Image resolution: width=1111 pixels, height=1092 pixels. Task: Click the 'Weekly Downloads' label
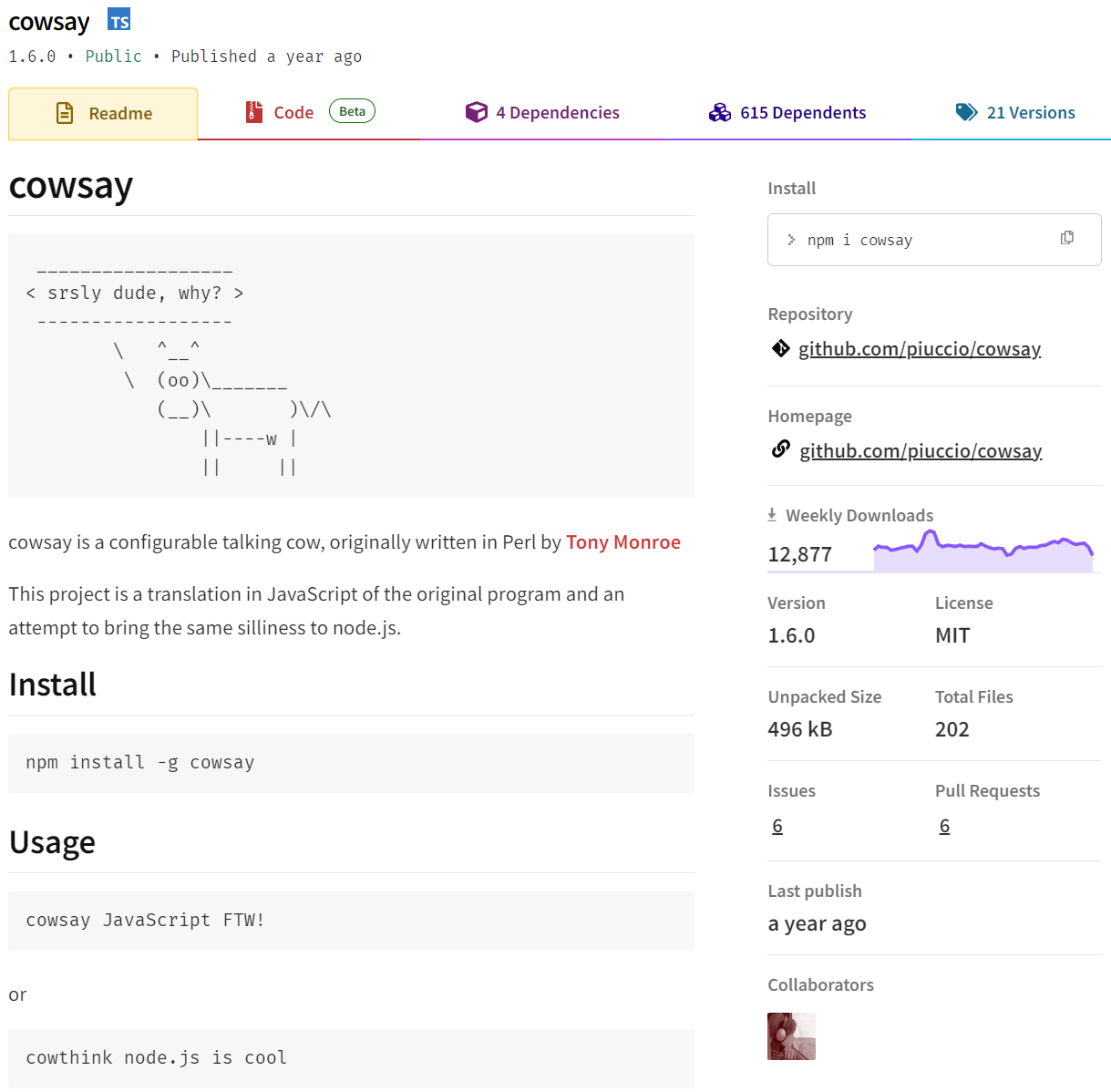(859, 515)
